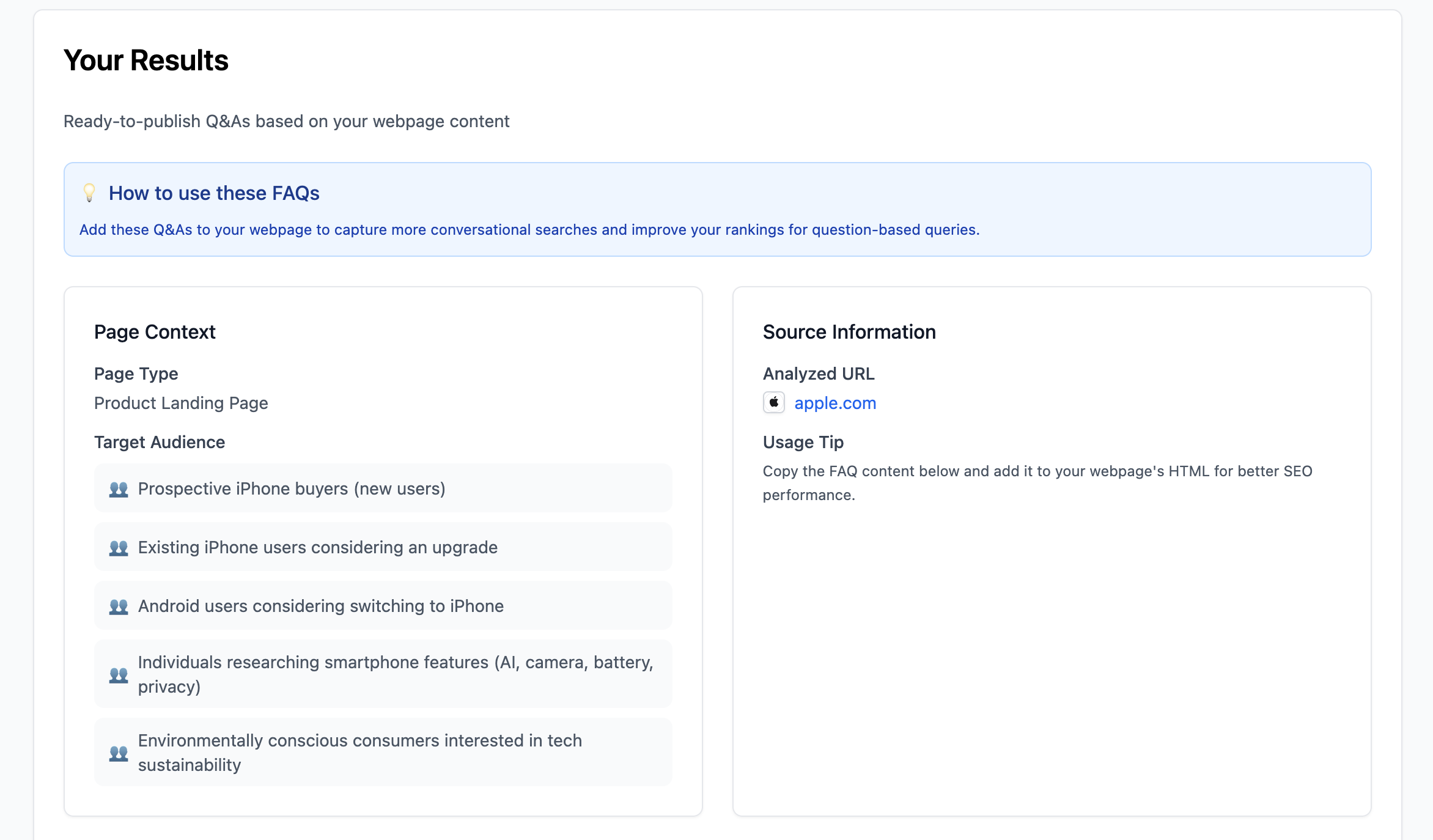Click people icon beside Environmentally conscious consumers
Image resolution: width=1433 pixels, height=840 pixels.
[119, 753]
